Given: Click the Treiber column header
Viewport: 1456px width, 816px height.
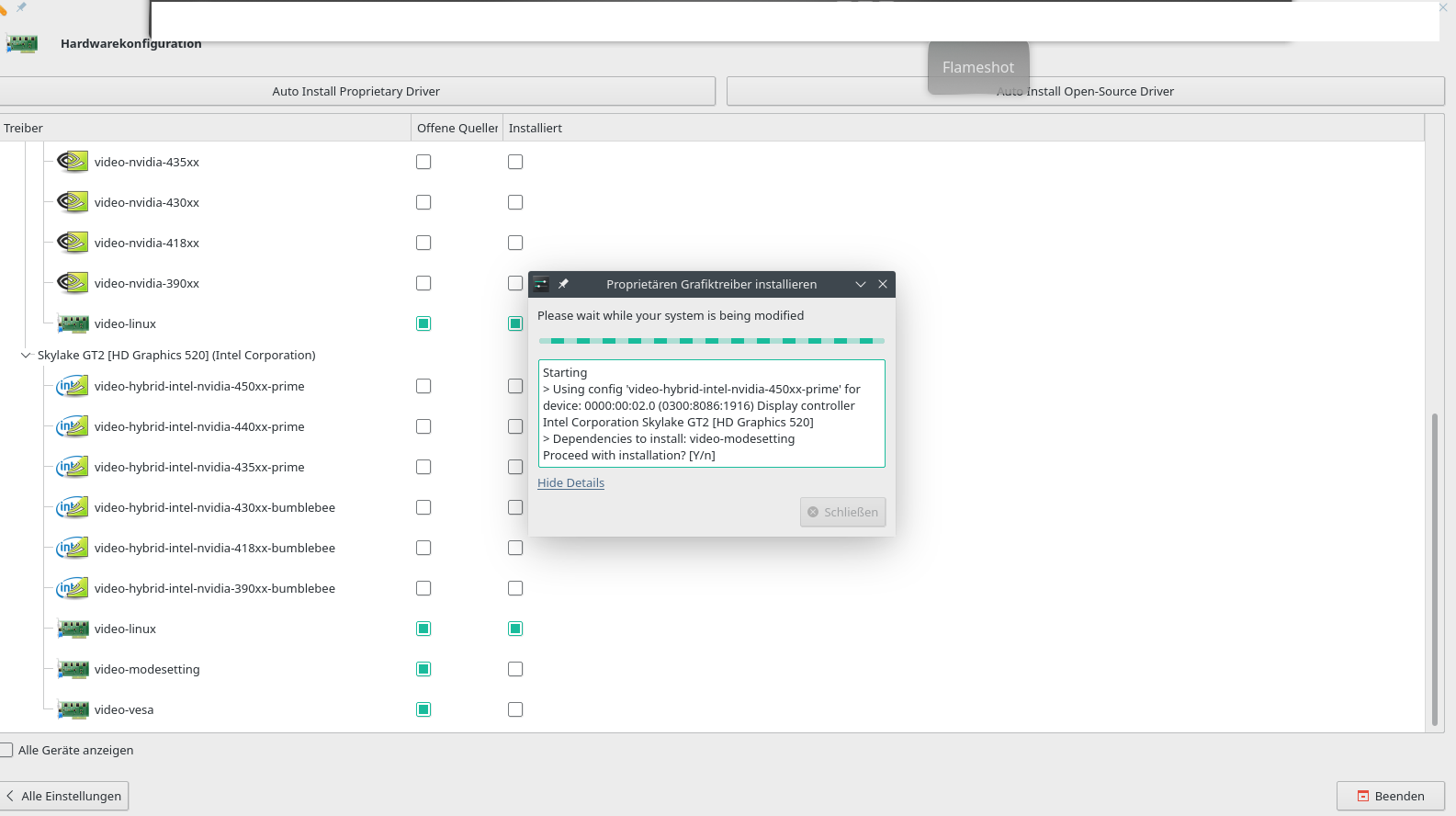Looking at the screenshot, I should (x=204, y=128).
